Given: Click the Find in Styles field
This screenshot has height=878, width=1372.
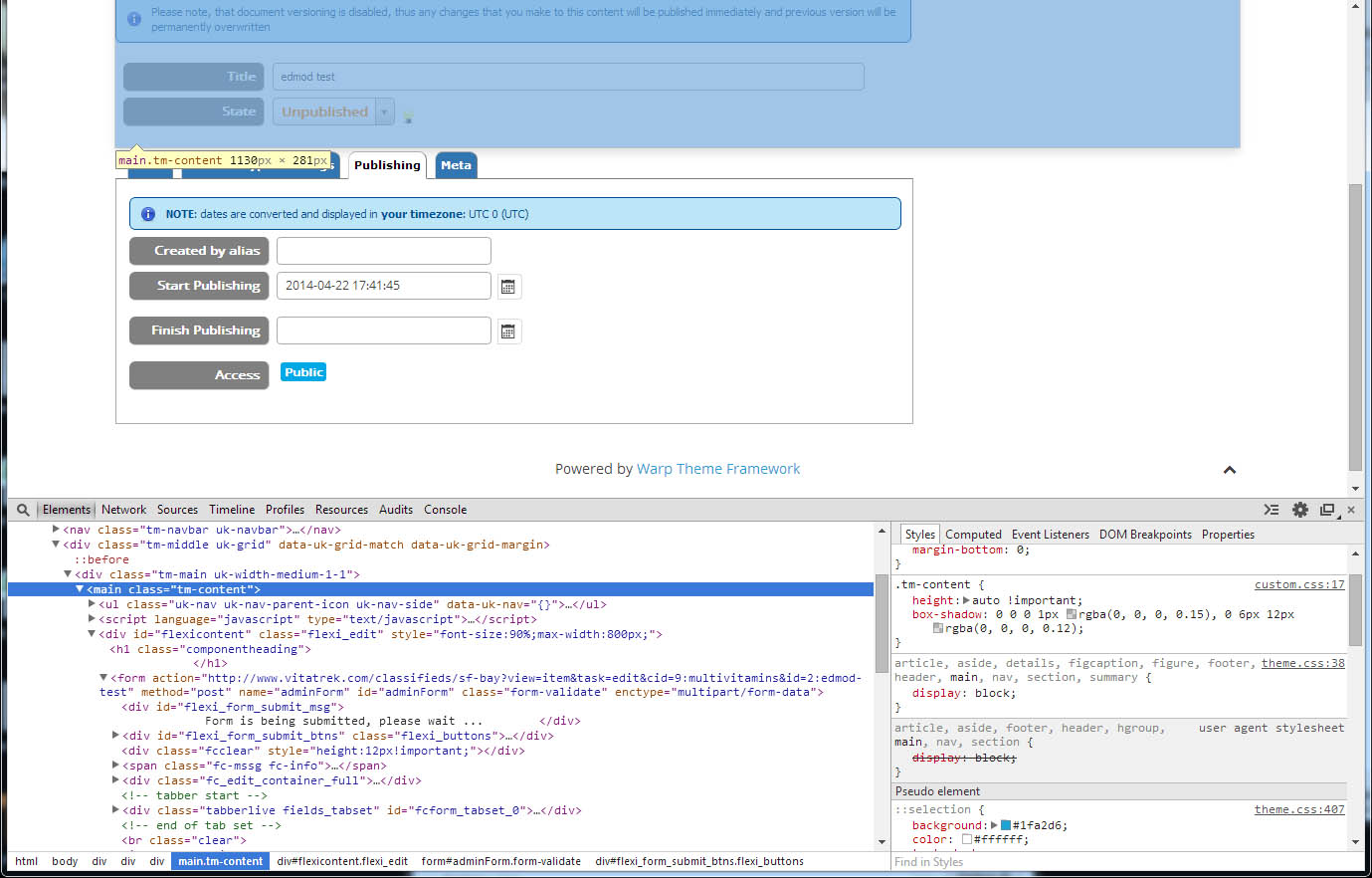Looking at the screenshot, I should 1119,862.
